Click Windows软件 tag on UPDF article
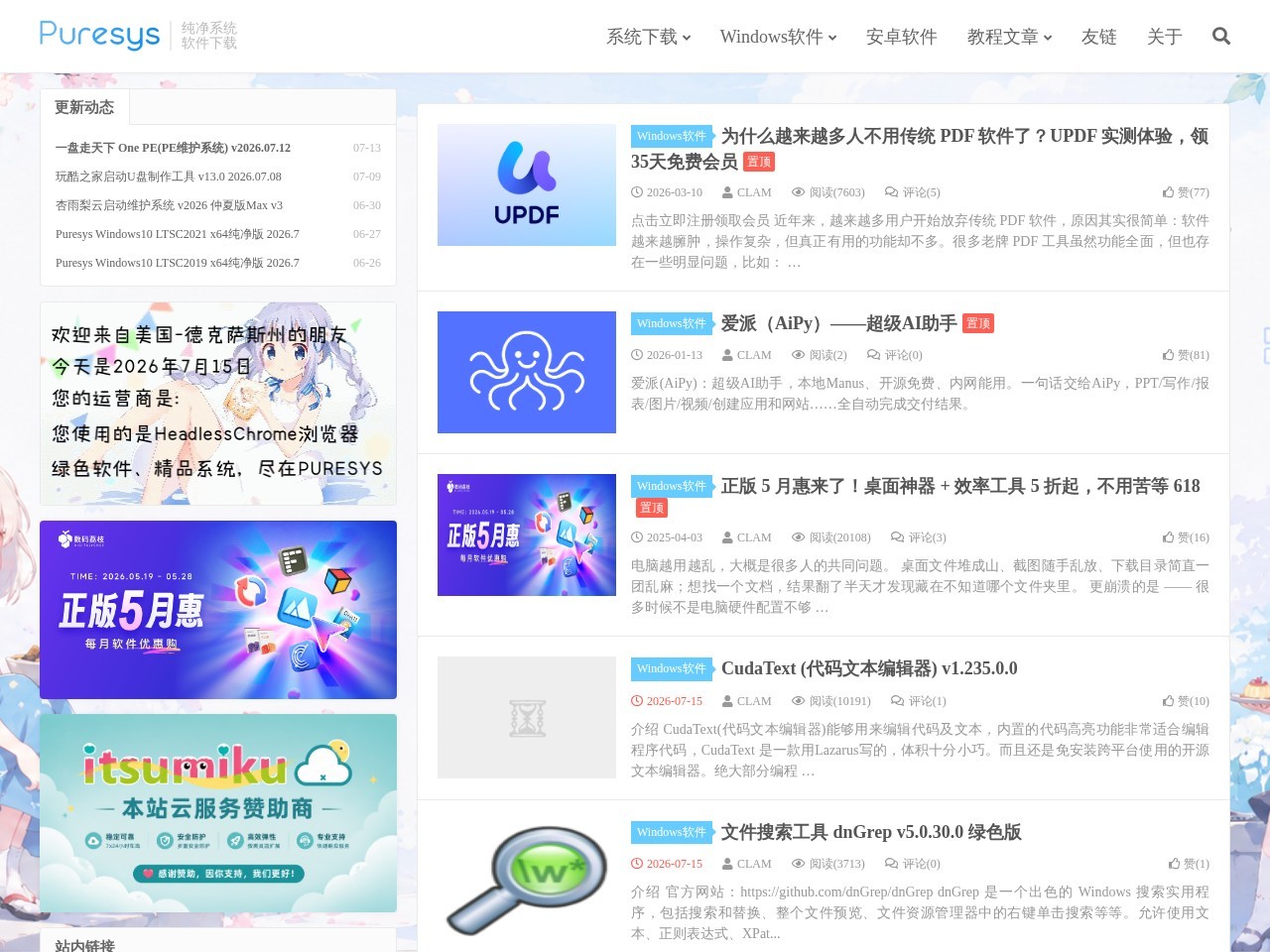 coord(672,136)
